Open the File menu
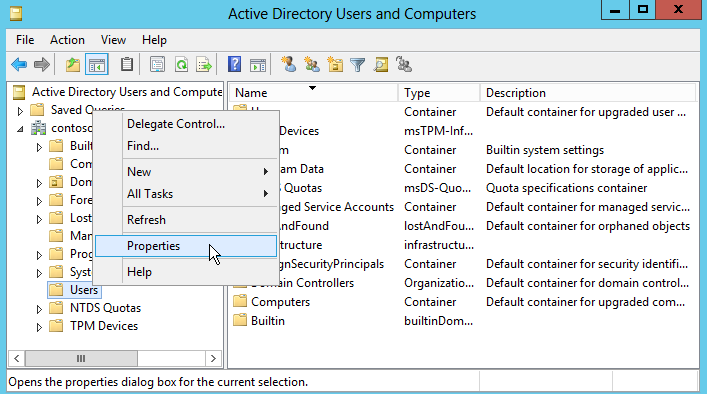The width and height of the screenshot is (707, 394). coord(25,40)
